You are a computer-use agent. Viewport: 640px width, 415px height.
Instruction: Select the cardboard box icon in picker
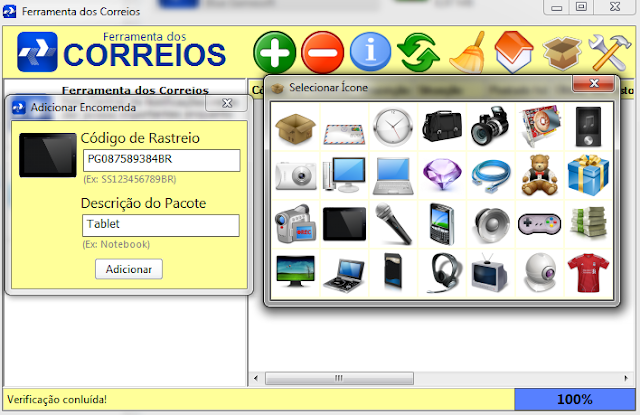[x=296, y=127]
